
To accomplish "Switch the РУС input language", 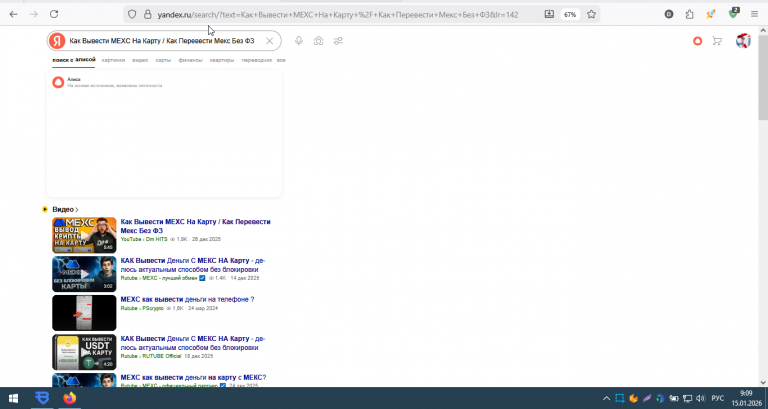I will 718,398.
